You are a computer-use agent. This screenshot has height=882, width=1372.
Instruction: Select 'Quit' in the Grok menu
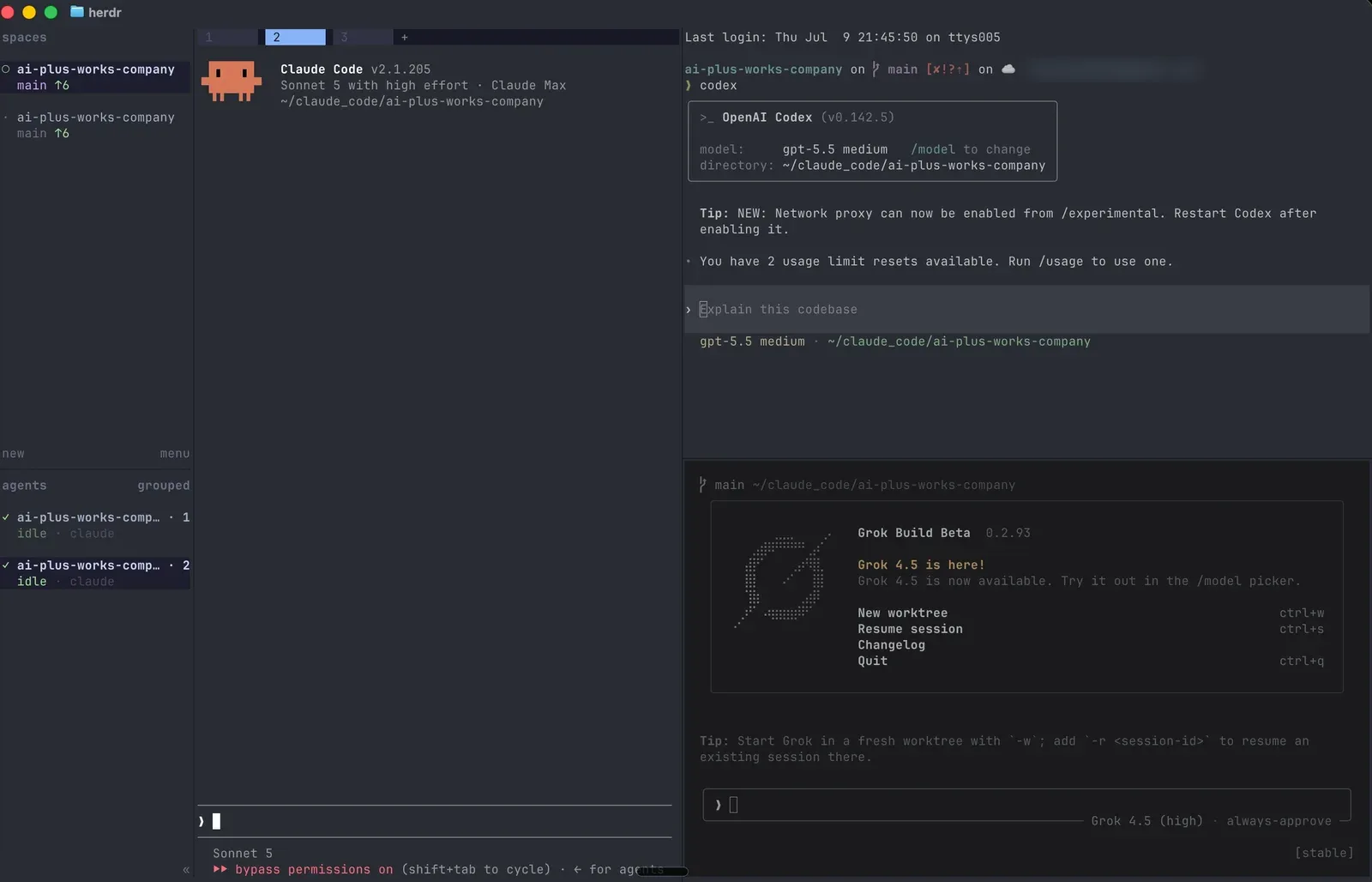[x=873, y=661]
